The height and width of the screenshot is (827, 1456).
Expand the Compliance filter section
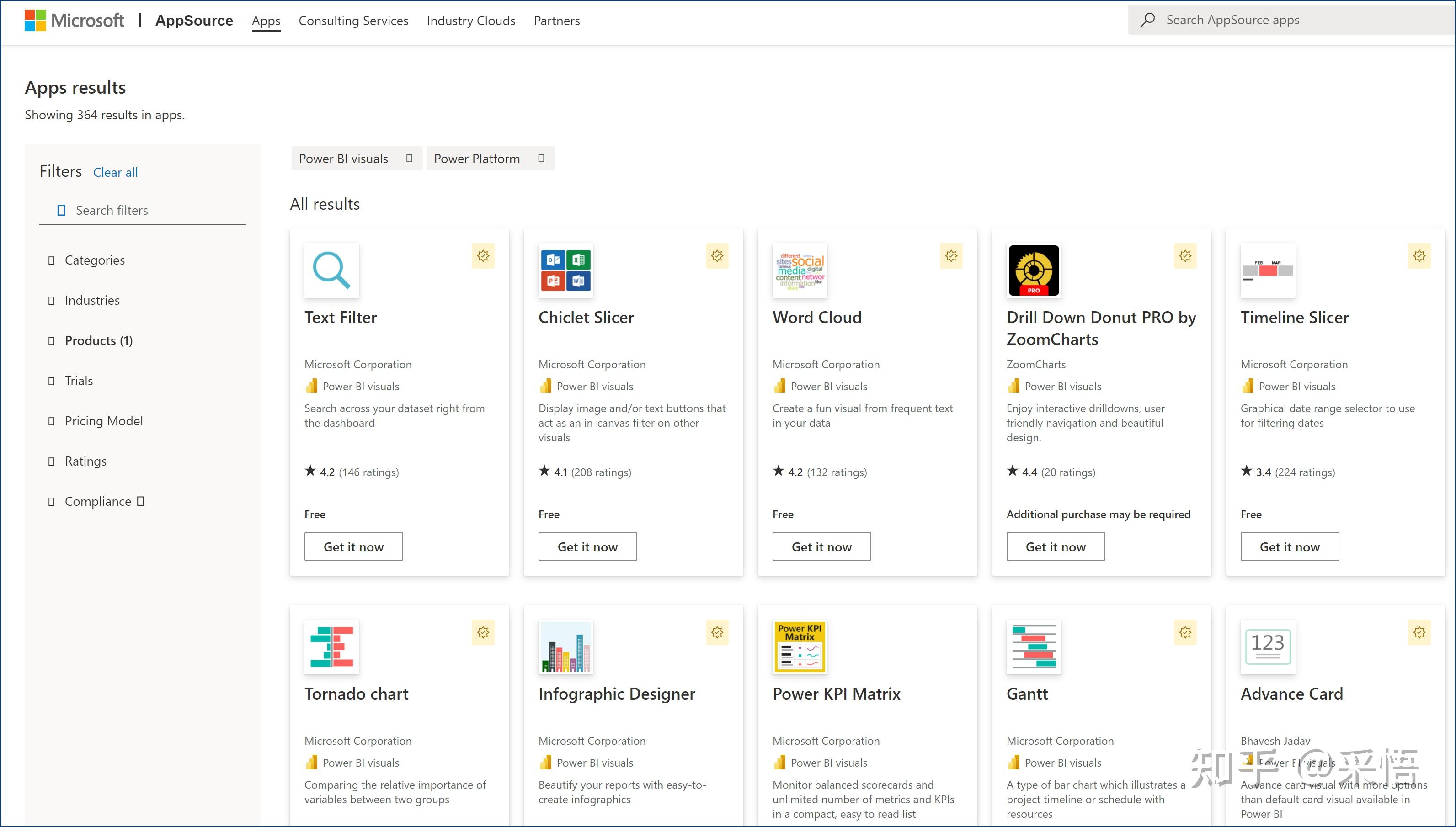pyautogui.click(x=96, y=502)
